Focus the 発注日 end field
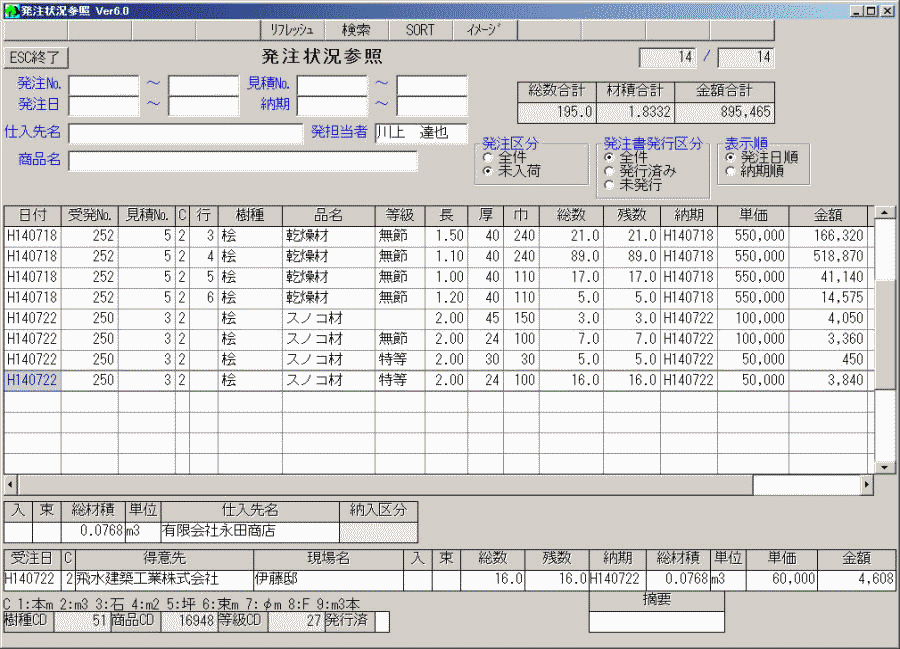Screen dimensions: 900x649 coord(204,106)
